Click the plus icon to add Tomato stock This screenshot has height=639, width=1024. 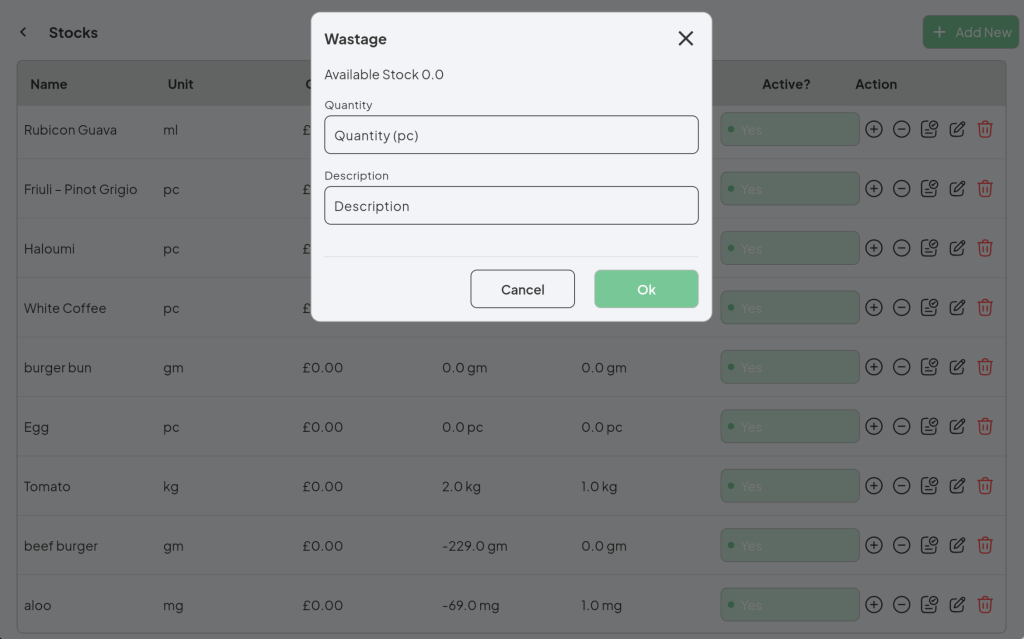pos(873,486)
